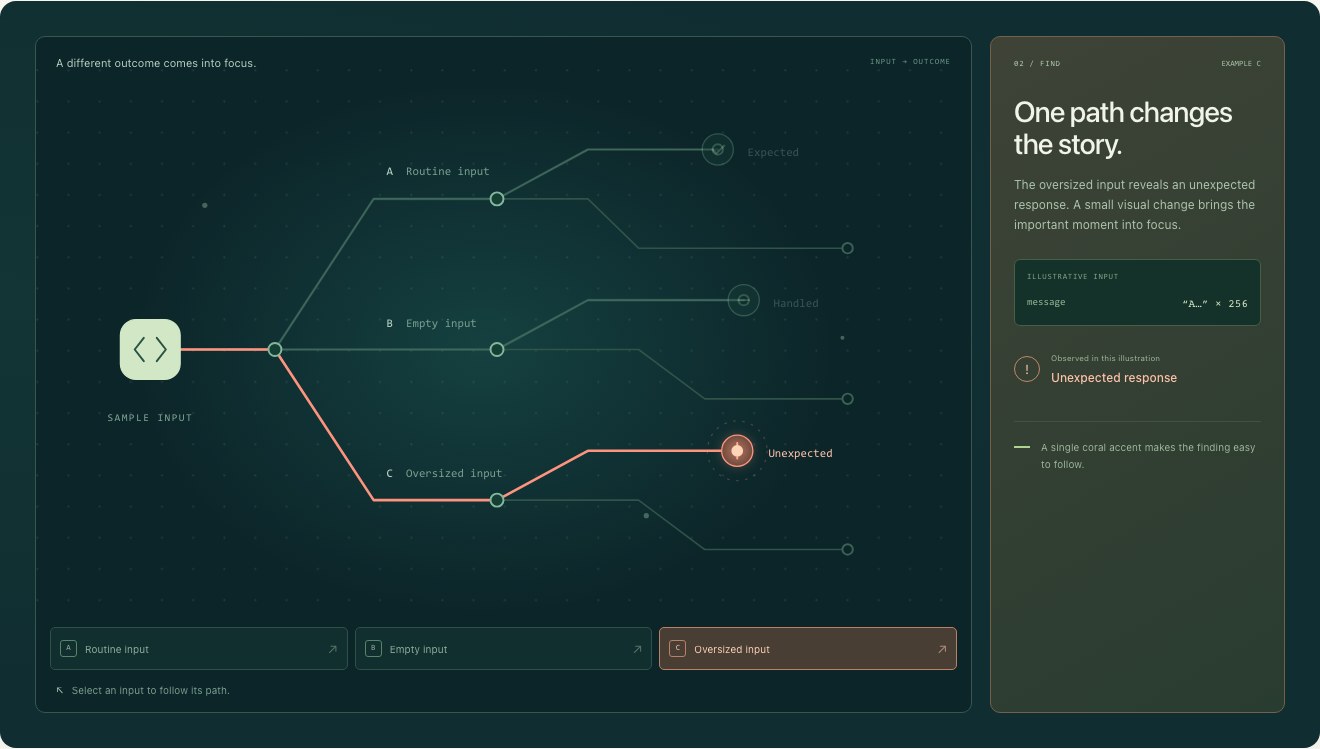Click the "Select an input to follow its path." hint
This screenshot has width=1320, height=749.
(150, 690)
